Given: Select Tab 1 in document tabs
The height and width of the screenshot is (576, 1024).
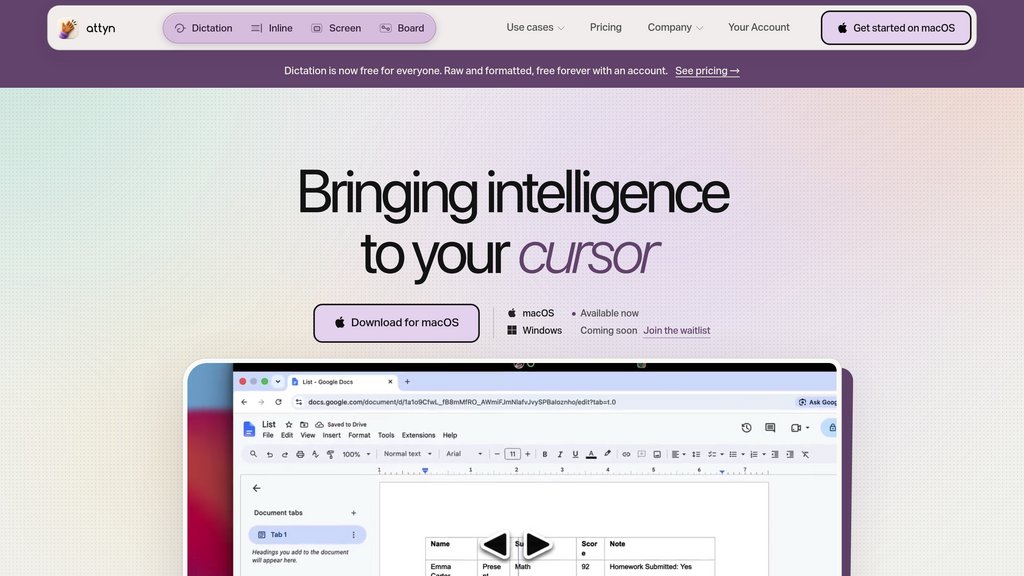Looking at the screenshot, I should click(x=307, y=535).
